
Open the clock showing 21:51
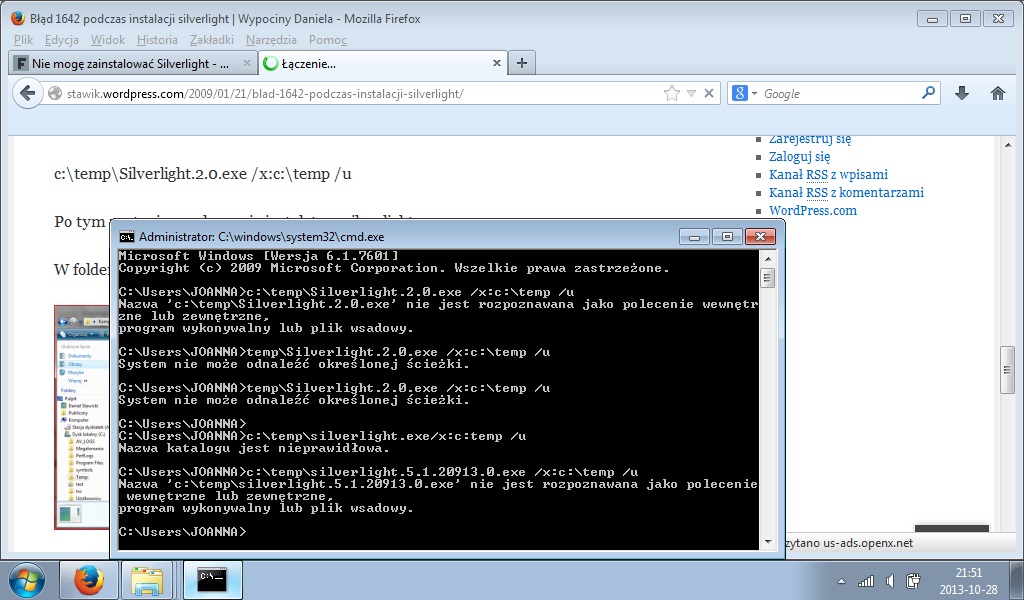click(x=968, y=573)
